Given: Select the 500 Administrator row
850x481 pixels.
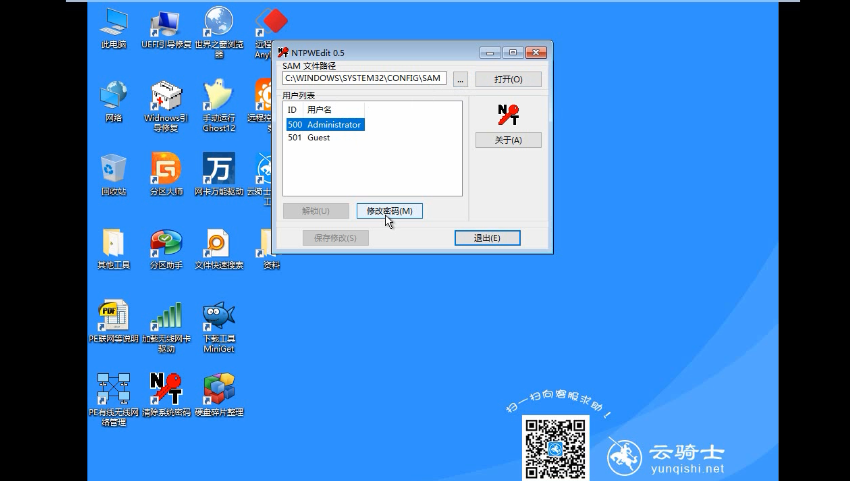Looking at the screenshot, I should [x=325, y=125].
